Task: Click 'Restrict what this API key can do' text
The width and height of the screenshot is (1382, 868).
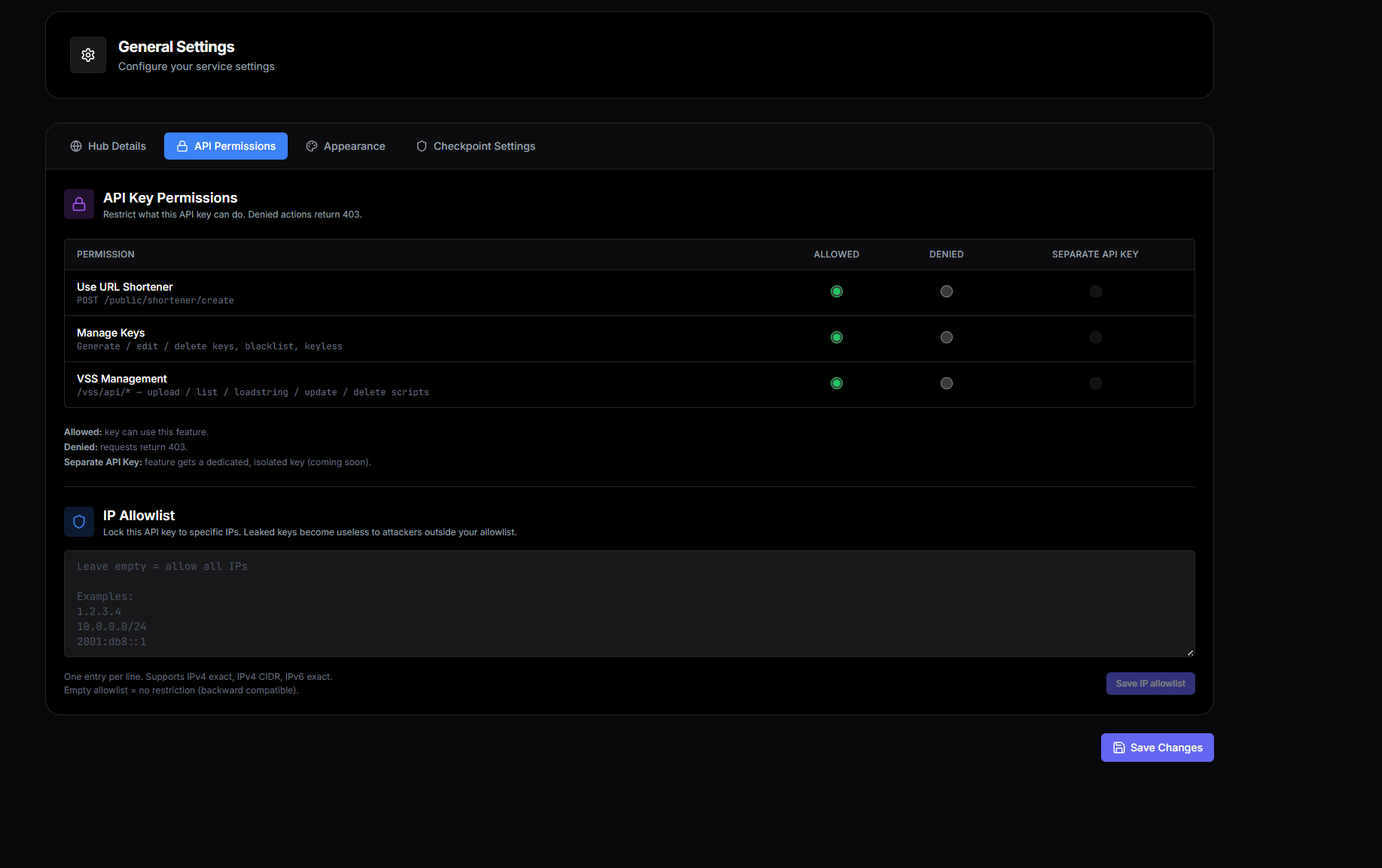Action: coord(233,215)
